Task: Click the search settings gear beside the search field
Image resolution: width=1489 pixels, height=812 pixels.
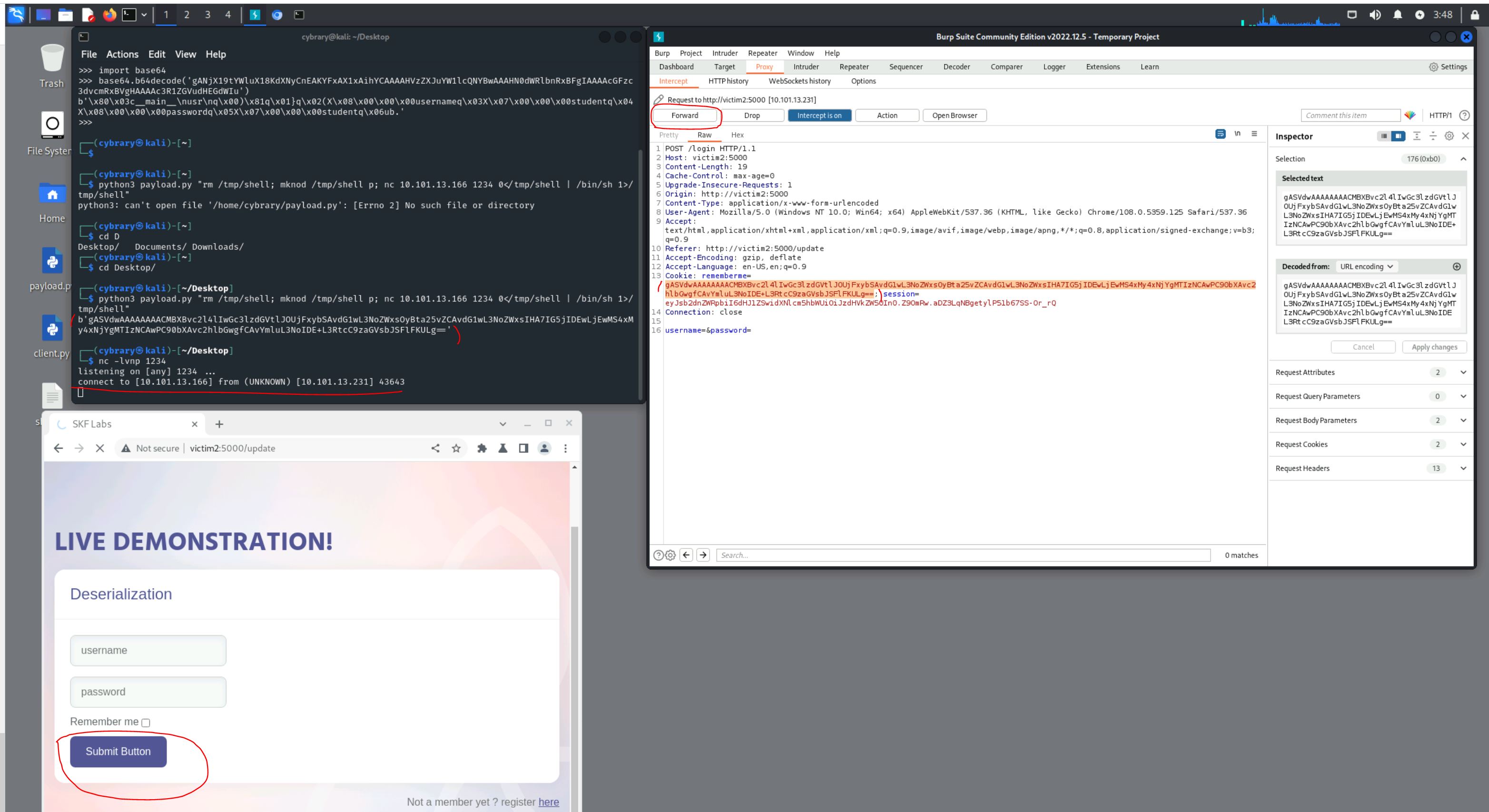Action: (x=670, y=555)
